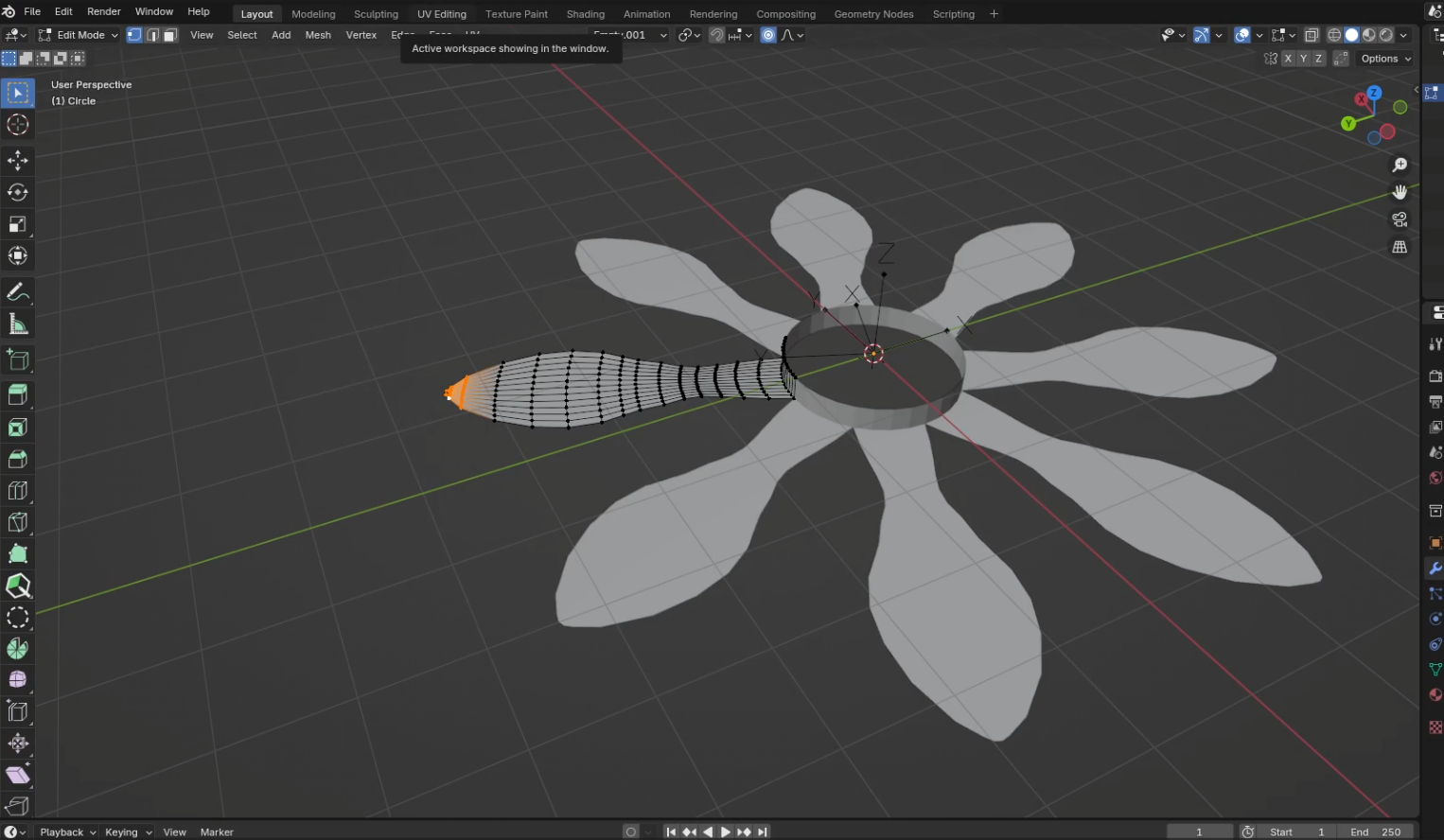This screenshot has width=1444, height=840.
Task: Open the Mesh menu
Action: [318, 35]
